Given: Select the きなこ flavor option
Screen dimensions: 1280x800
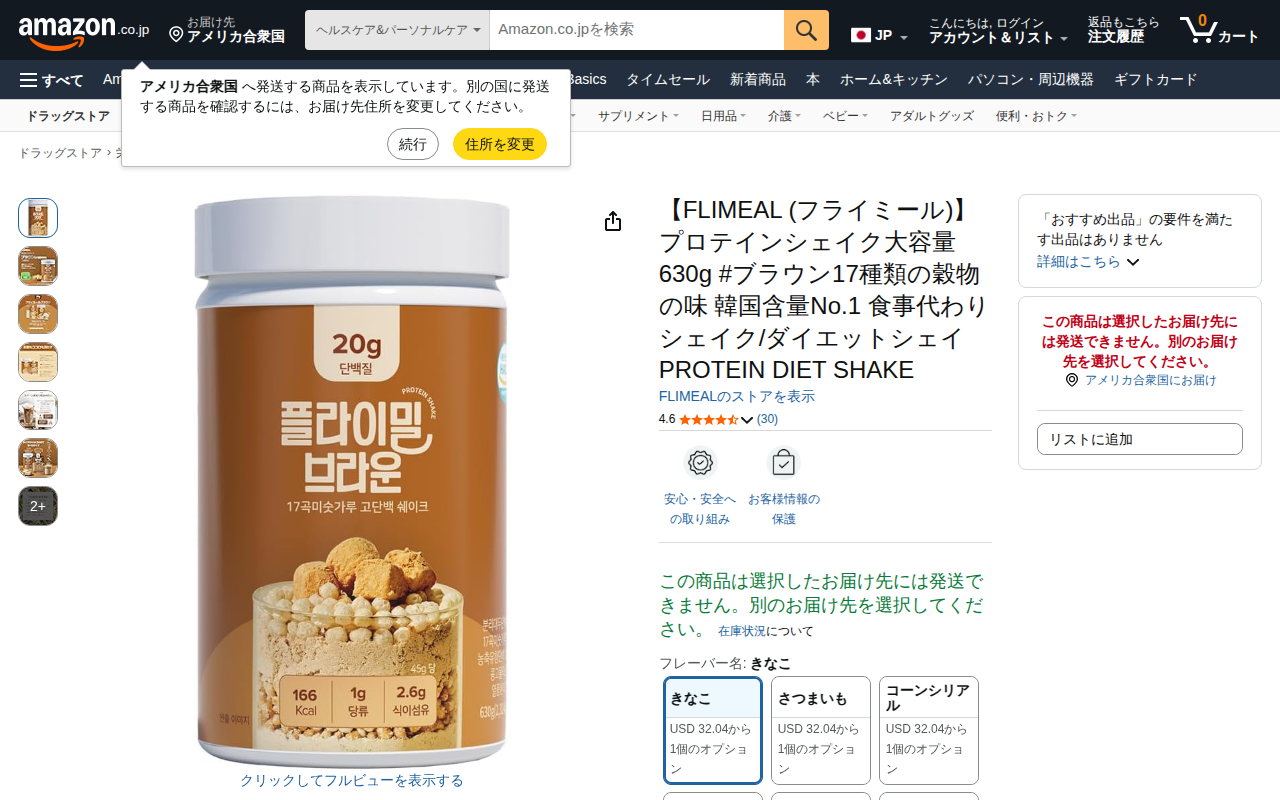Looking at the screenshot, I should click(x=713, y=731).
